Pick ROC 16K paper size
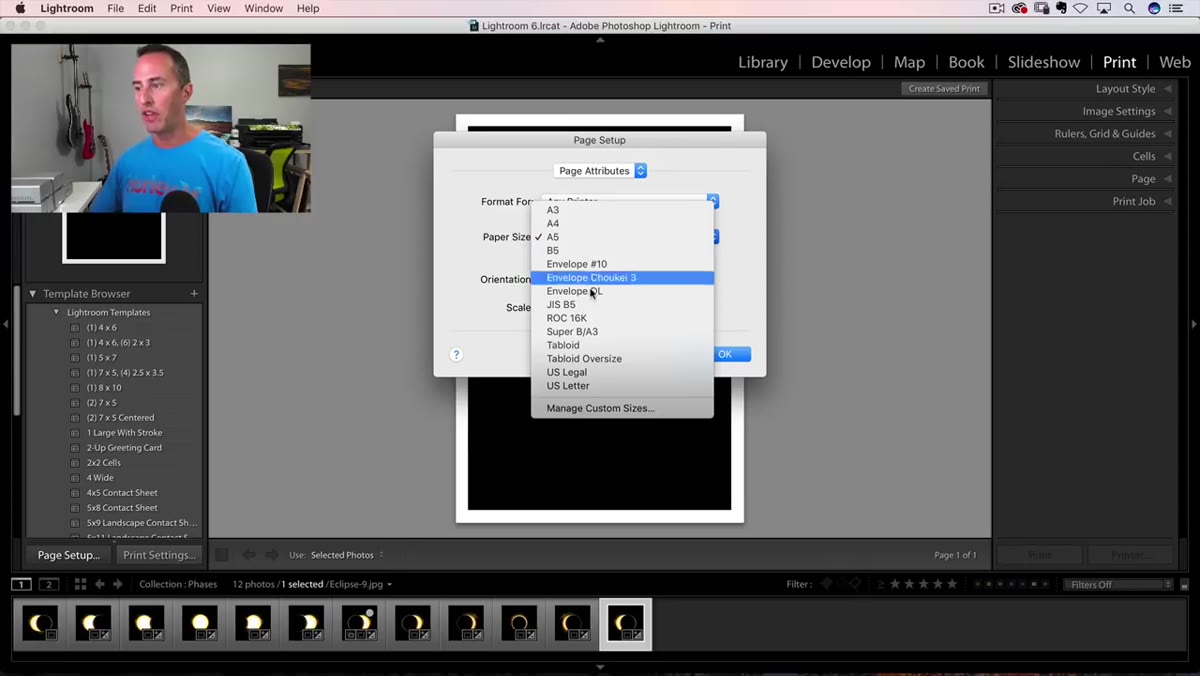The width and height of the screenshot is (1200, 676). [x=622, y=318]
